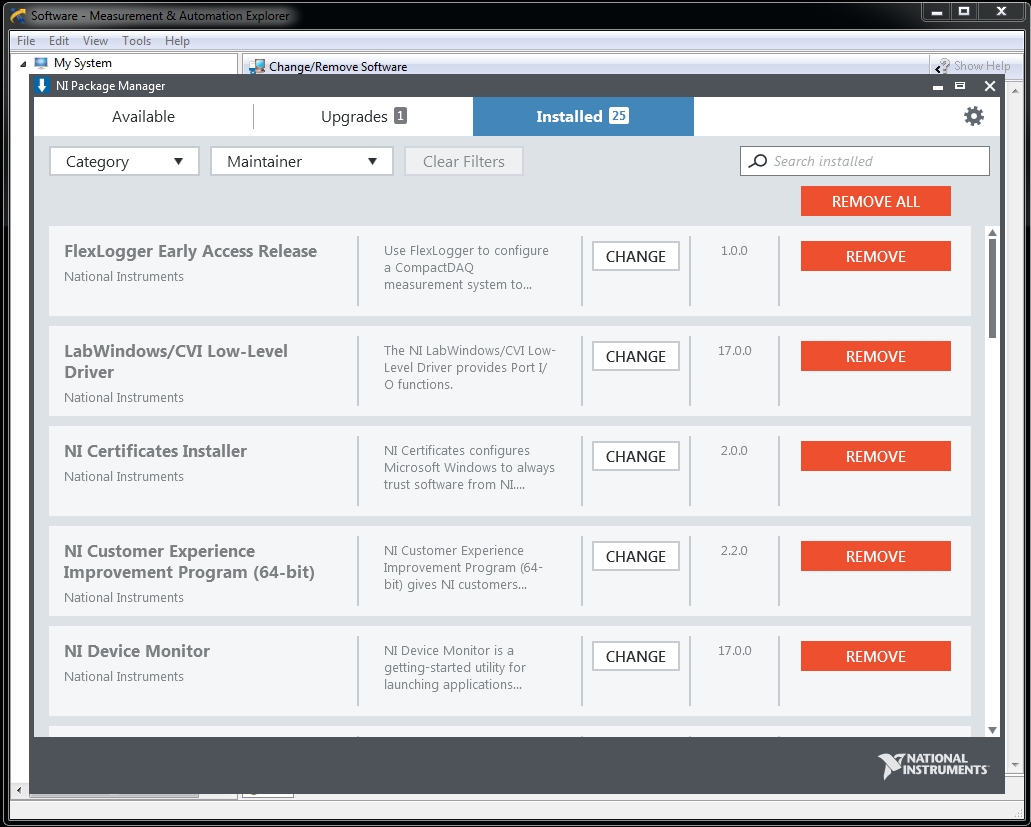
Task: Open the Edit menu
Action: point(59,41)
